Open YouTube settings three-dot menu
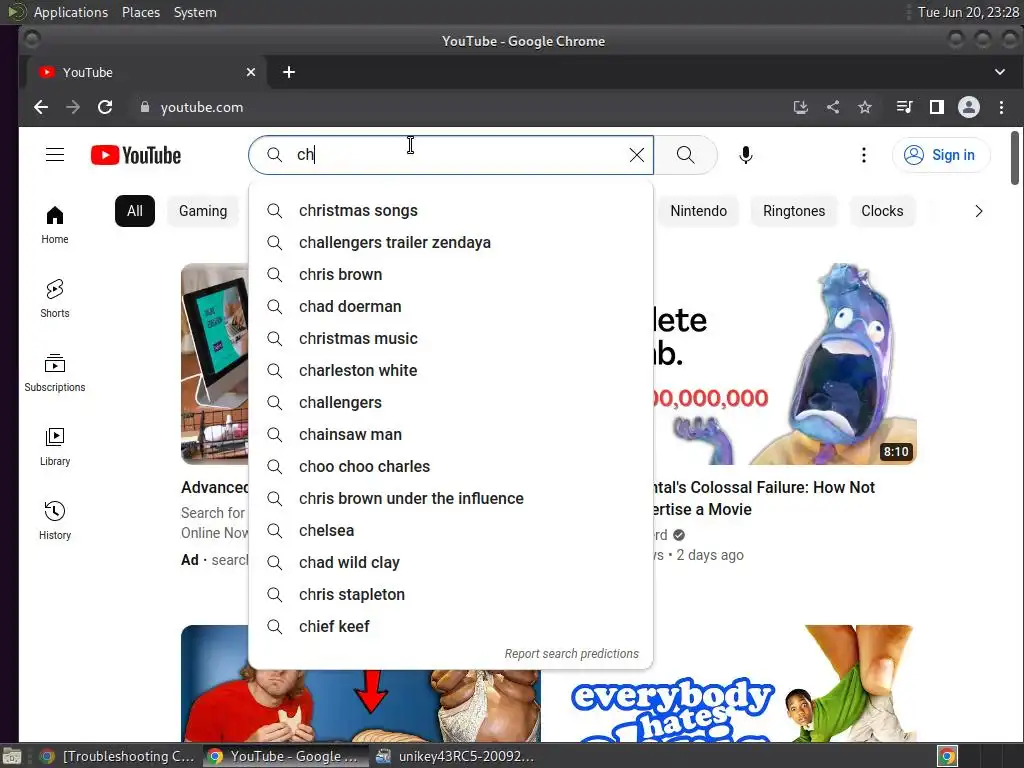 [863, 155]
